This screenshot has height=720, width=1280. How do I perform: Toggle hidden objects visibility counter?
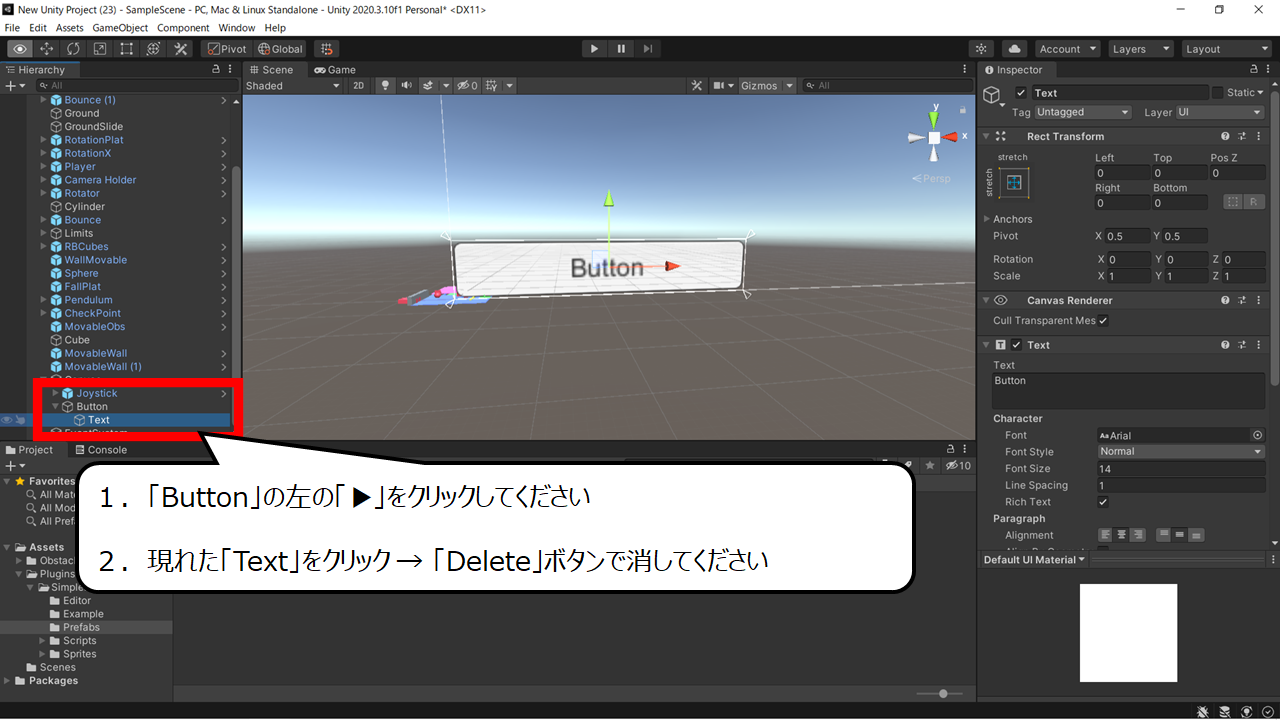(467, 86)
